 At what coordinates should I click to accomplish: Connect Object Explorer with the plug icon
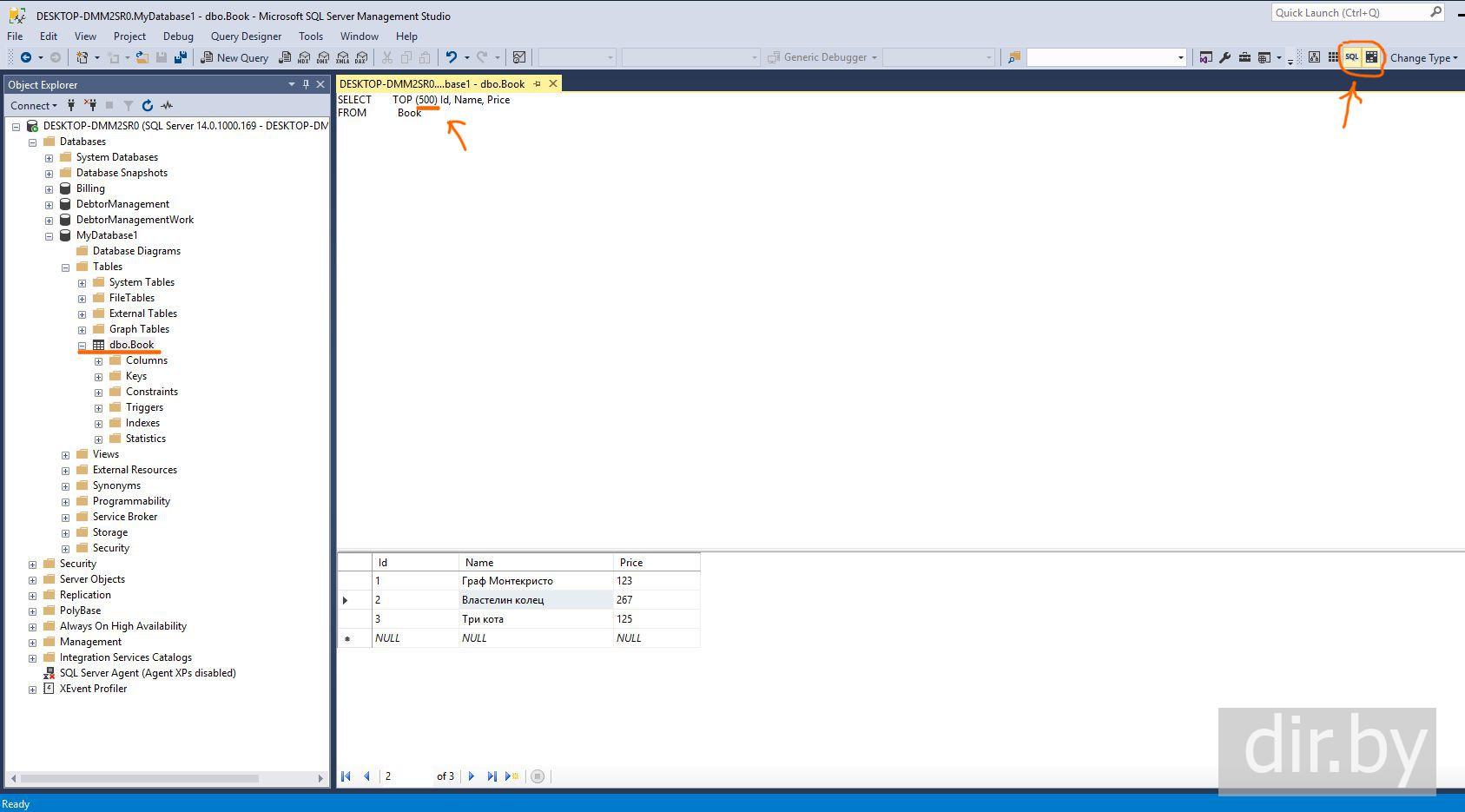(x=71, y=105)
